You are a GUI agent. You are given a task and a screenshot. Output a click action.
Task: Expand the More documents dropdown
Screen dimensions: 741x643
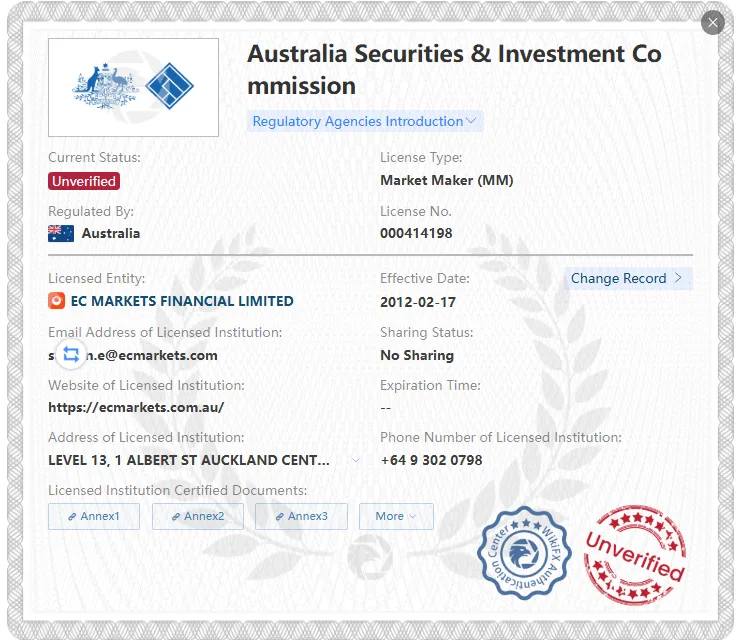(x=396, y=516)
